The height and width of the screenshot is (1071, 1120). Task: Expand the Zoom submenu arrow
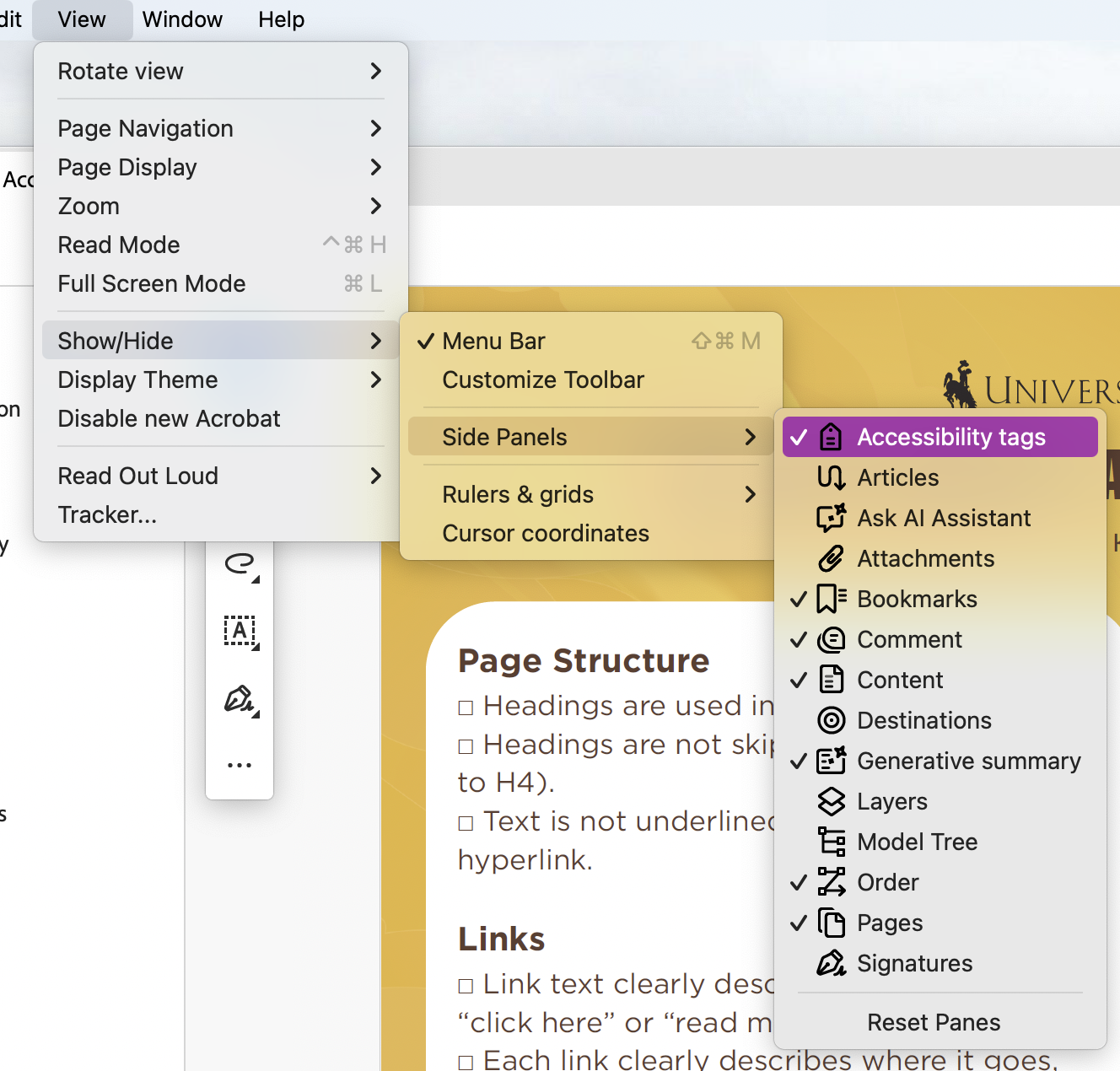376,206
